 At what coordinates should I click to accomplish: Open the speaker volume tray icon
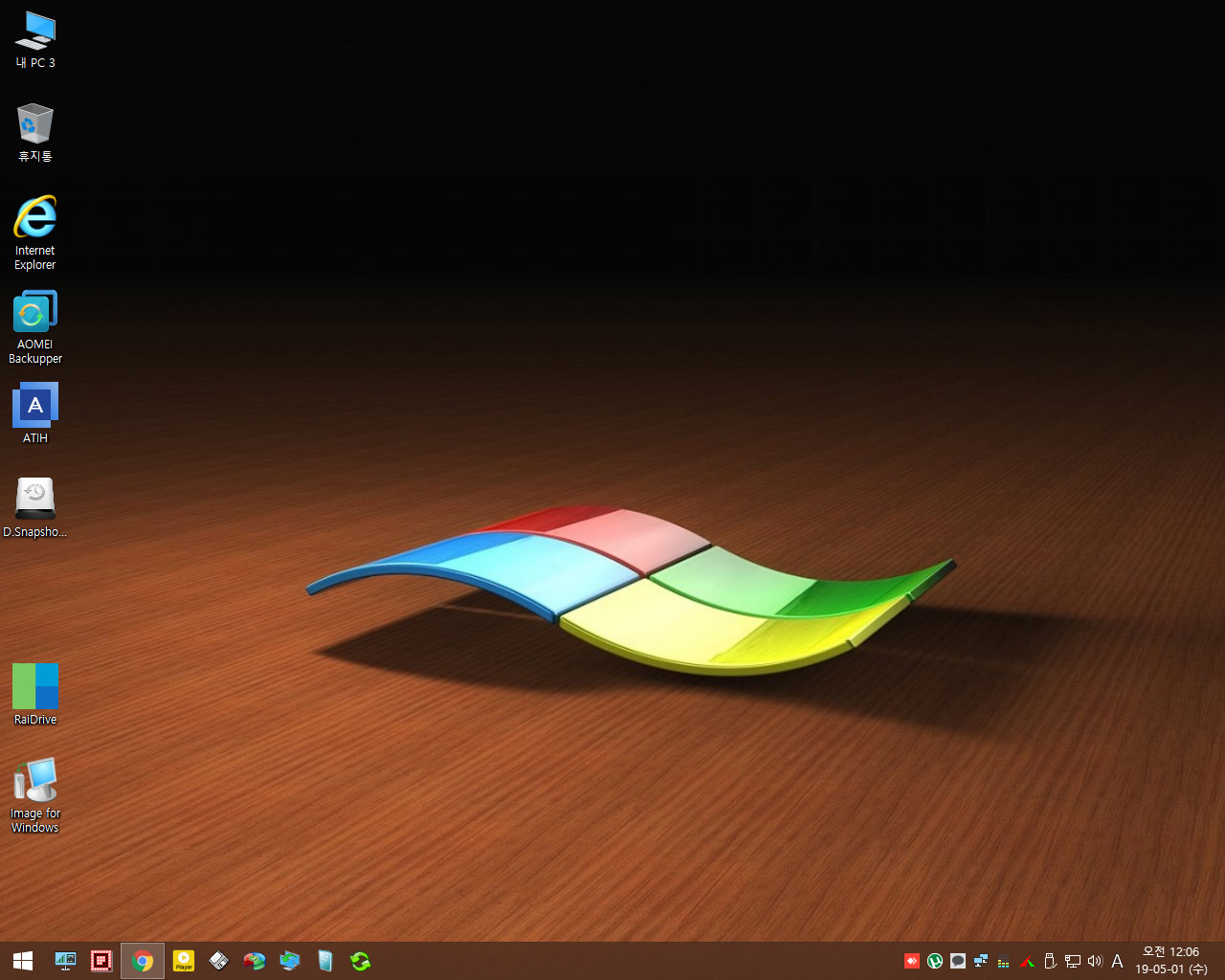tap(1095, 961)
